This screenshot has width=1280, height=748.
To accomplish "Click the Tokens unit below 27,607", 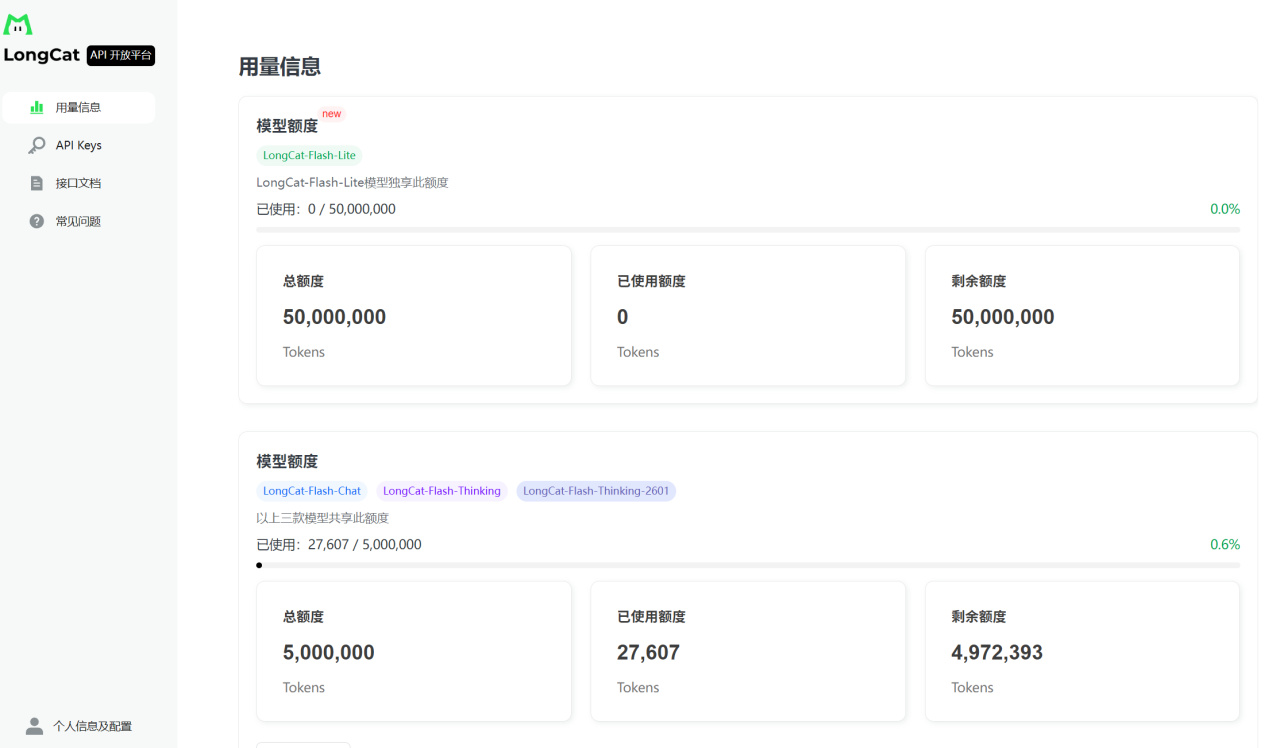I will tap(638, 688).
